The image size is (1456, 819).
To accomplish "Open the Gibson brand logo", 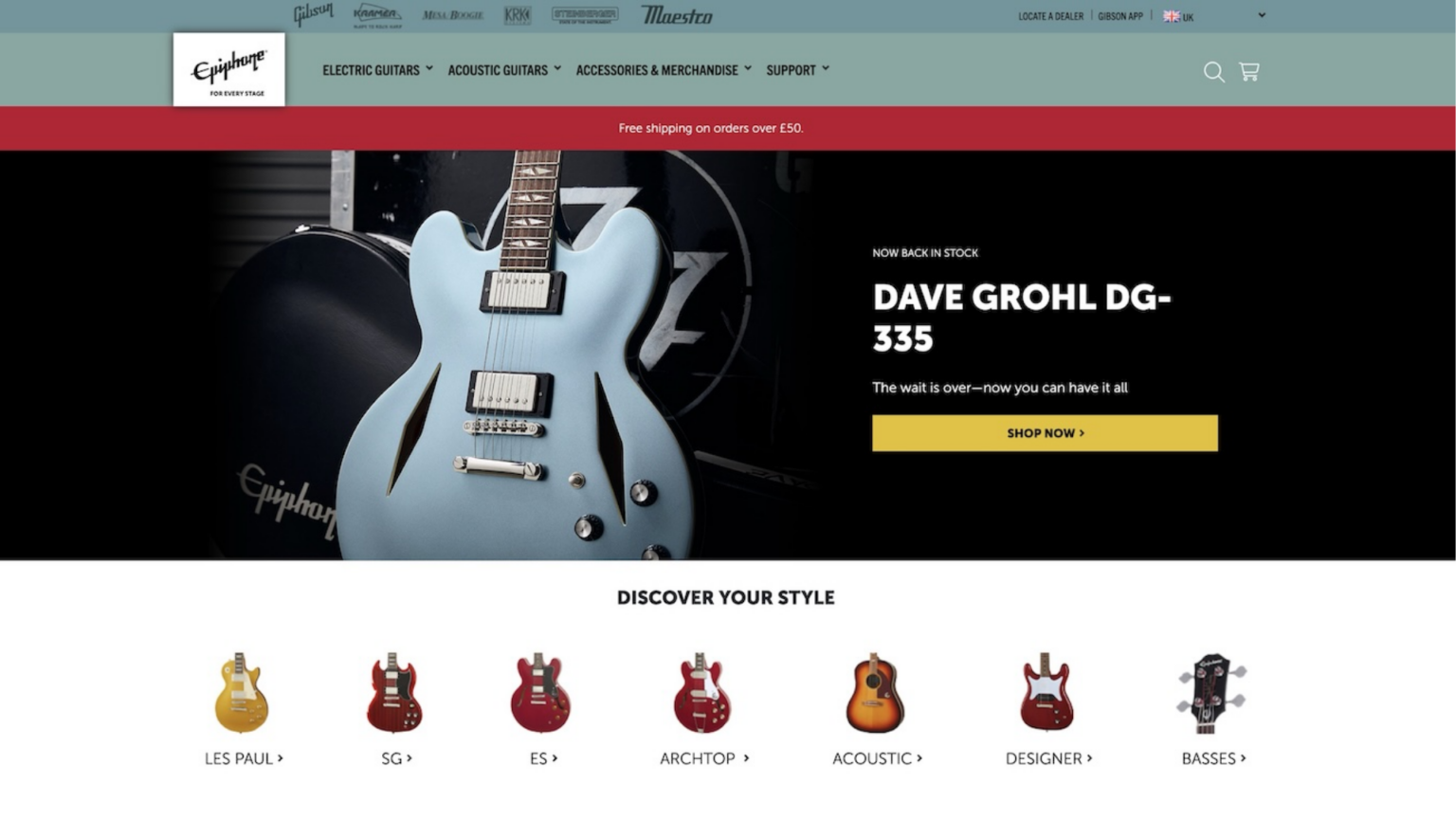I will tap(313, 14).
